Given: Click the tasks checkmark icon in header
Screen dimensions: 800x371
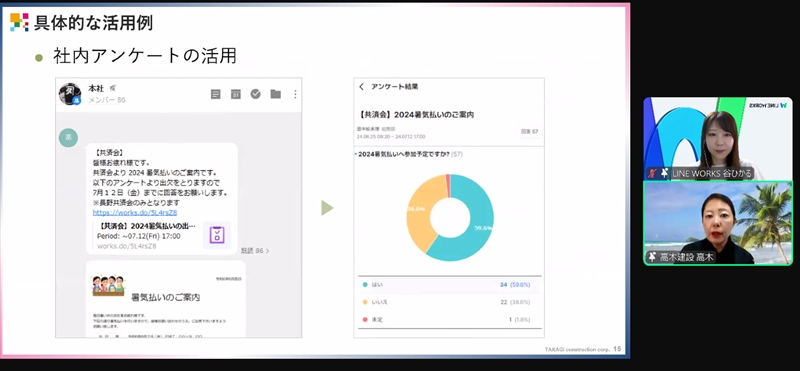Looking at the screenshot, I should (256, 94).
